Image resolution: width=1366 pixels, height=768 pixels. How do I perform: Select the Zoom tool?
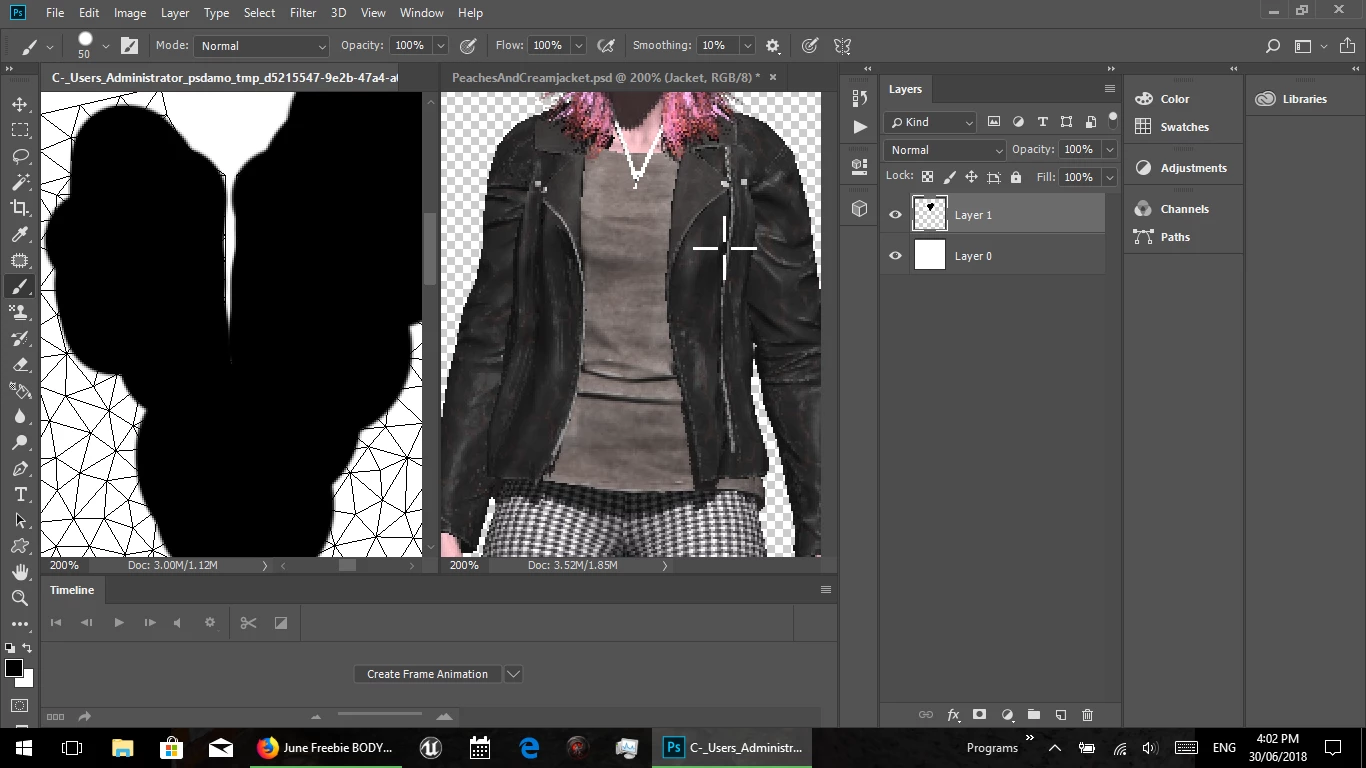[x=20, y=598]
